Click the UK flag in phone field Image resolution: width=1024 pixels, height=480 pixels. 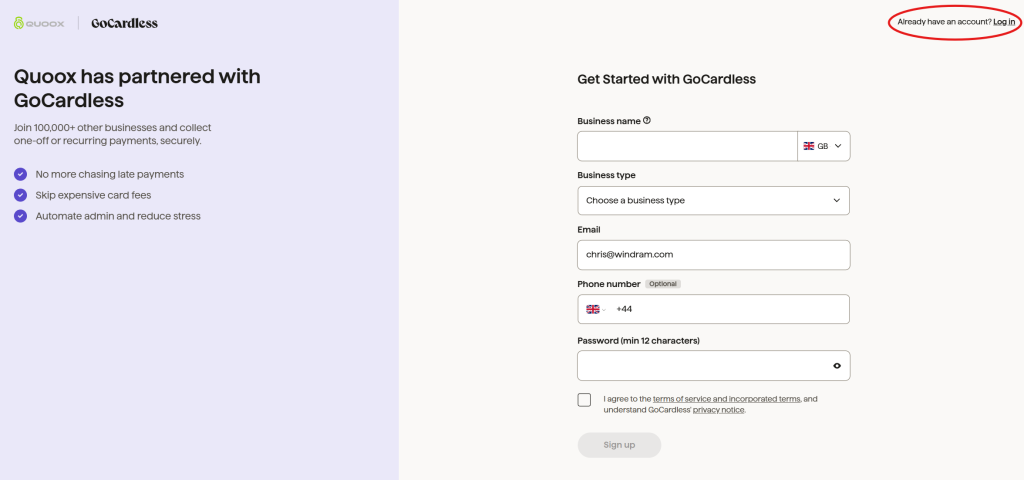click(x=592, y=309)
